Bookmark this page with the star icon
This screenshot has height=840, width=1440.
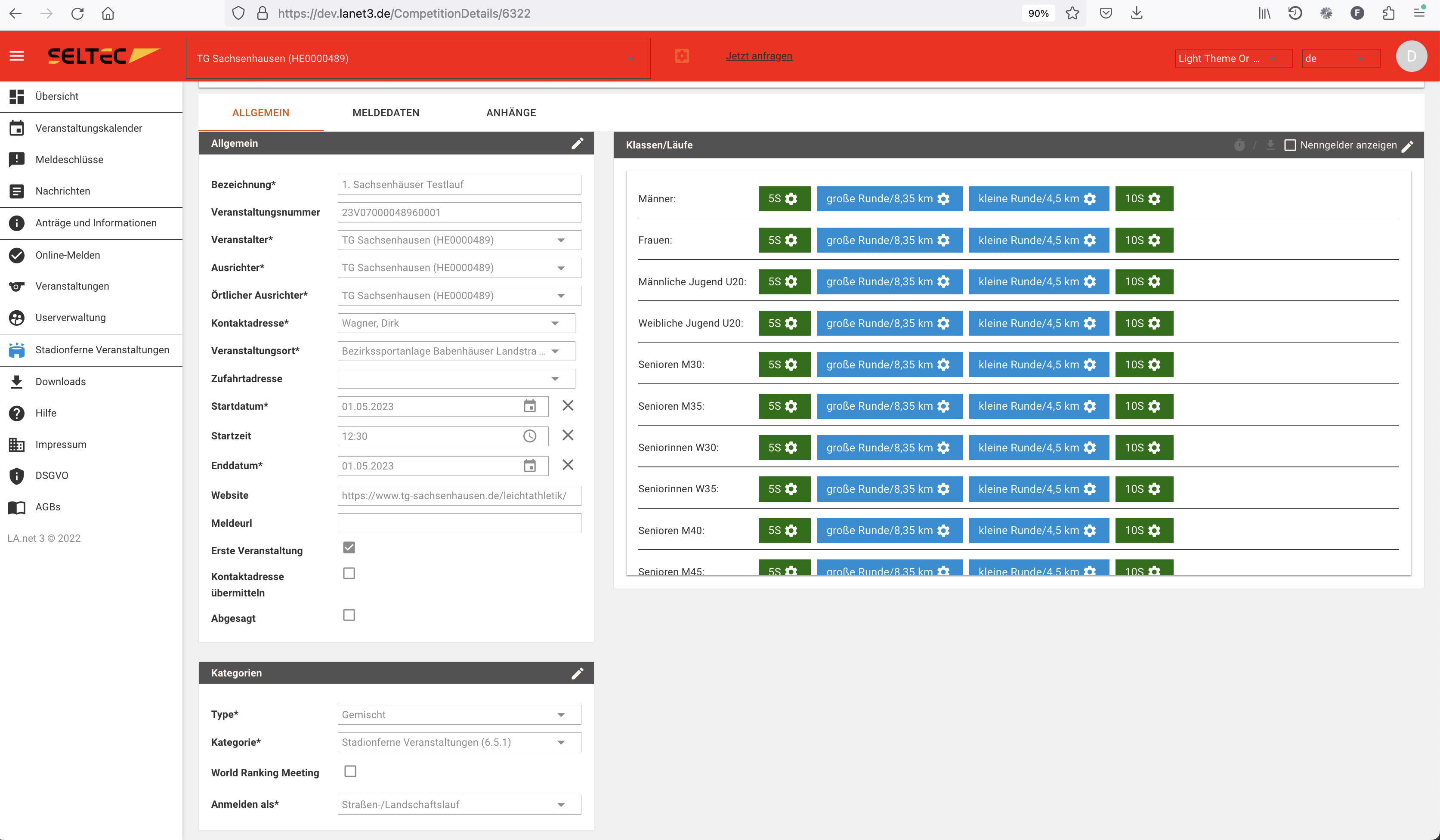pyautogui.click(x=1072, y=13)
